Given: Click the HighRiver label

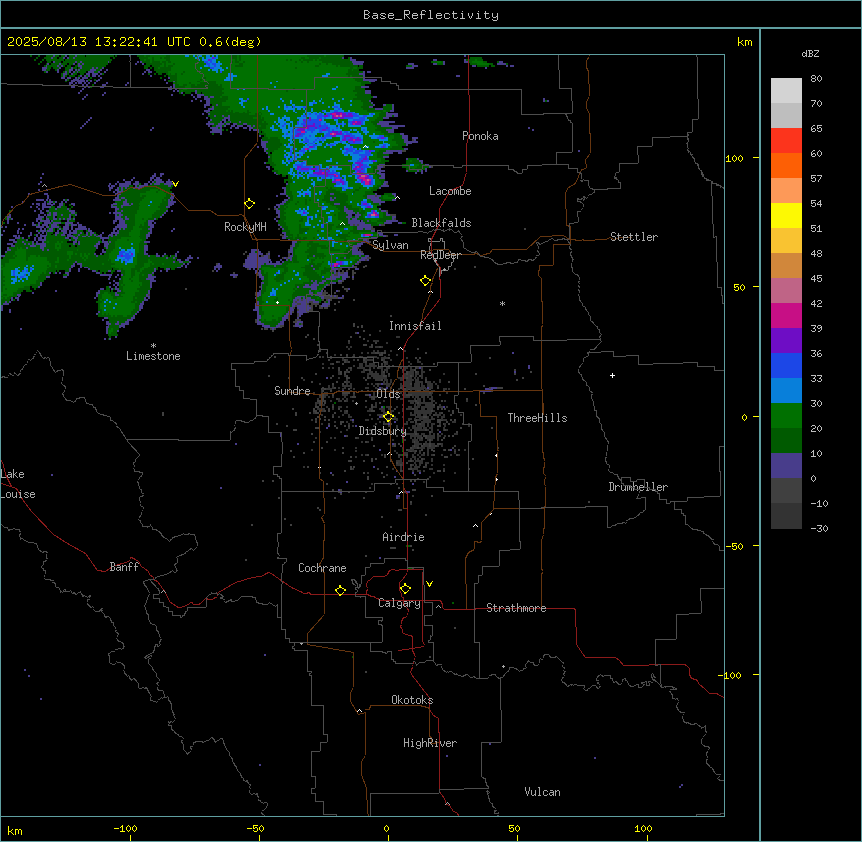Looking at the screenshot, I should pyautogui.click(x=430, y=743).
